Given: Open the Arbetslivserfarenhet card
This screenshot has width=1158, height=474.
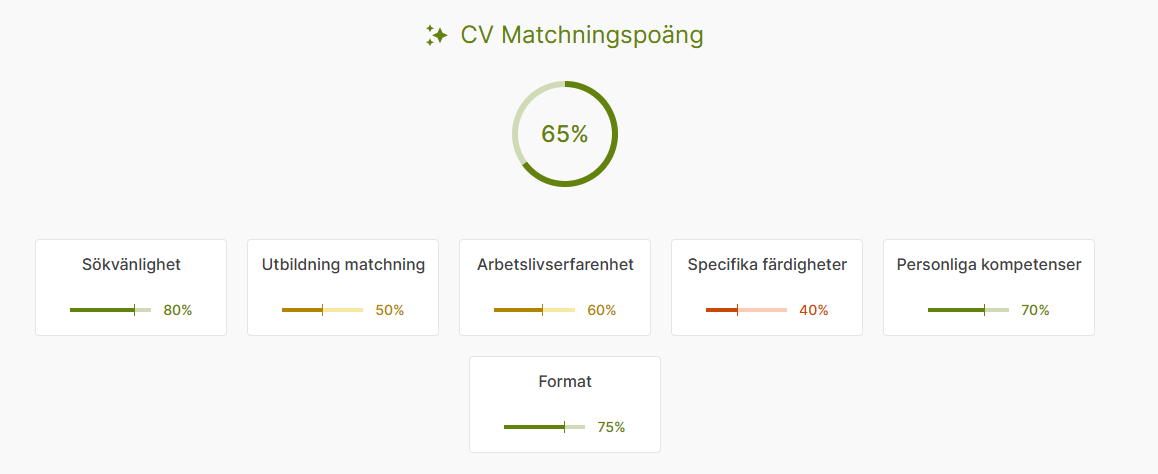Looking at the screenshot, I should tap(555, 287).
